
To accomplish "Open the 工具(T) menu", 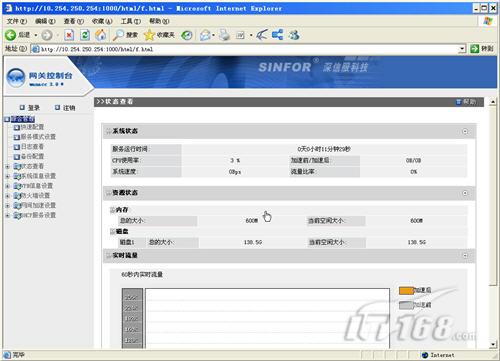I will pos(130,21).
